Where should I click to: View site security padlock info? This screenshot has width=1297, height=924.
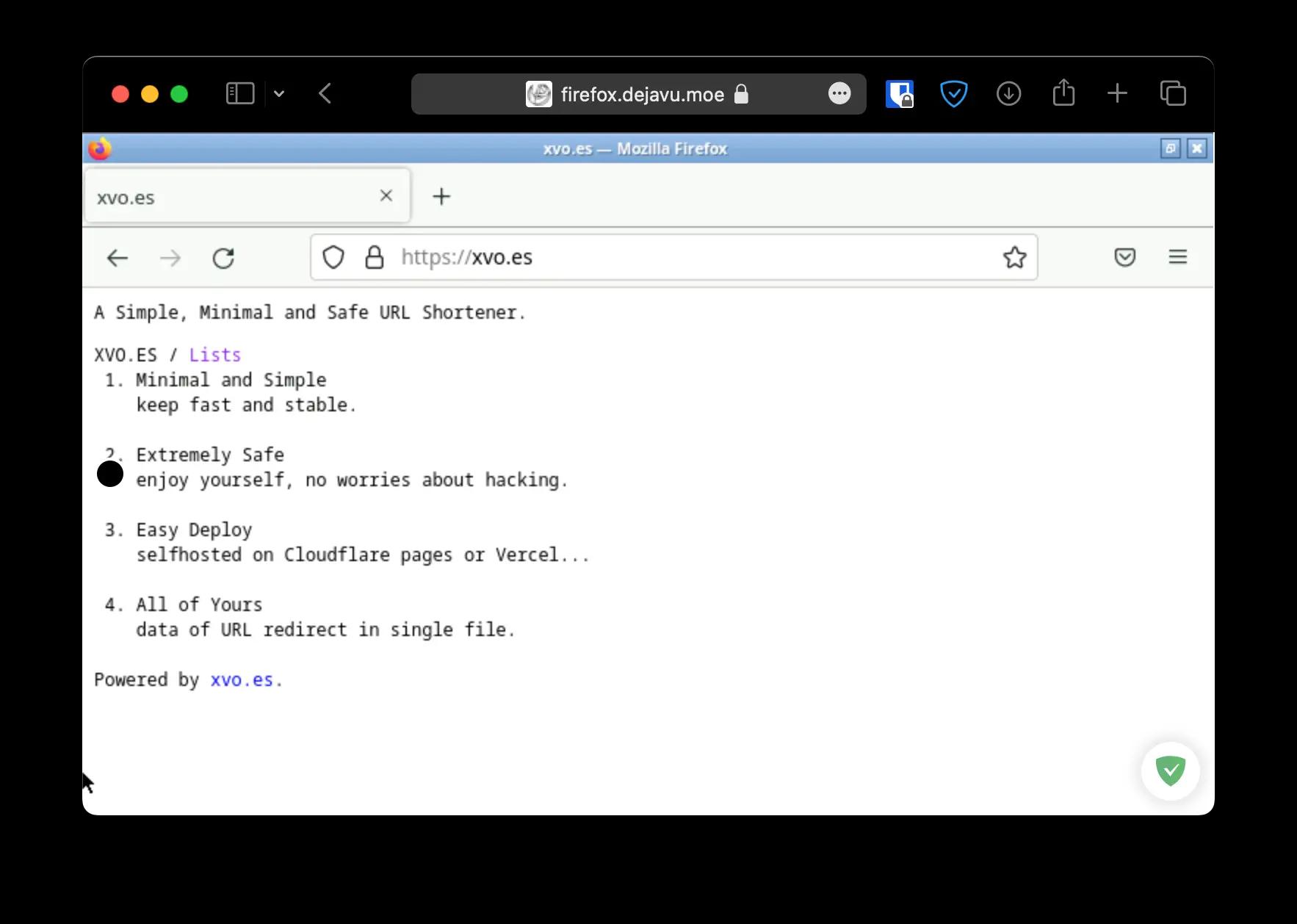tap(375, 257)
